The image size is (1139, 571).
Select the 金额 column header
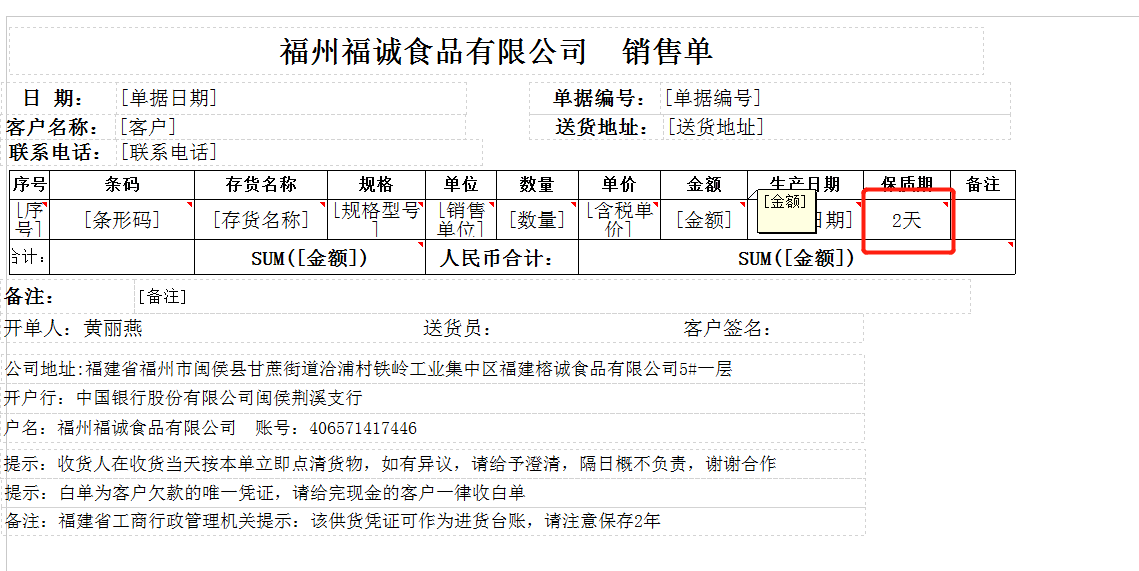(x=704, y=185)
